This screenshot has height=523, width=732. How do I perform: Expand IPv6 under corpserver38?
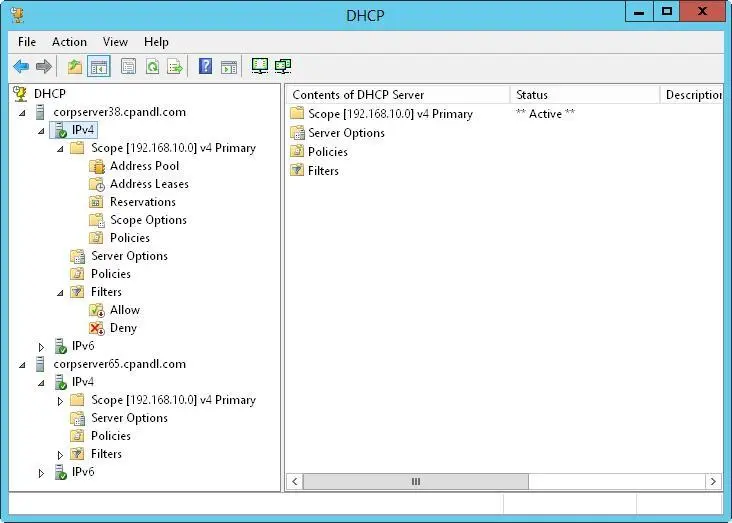click(x=41, y=347)
